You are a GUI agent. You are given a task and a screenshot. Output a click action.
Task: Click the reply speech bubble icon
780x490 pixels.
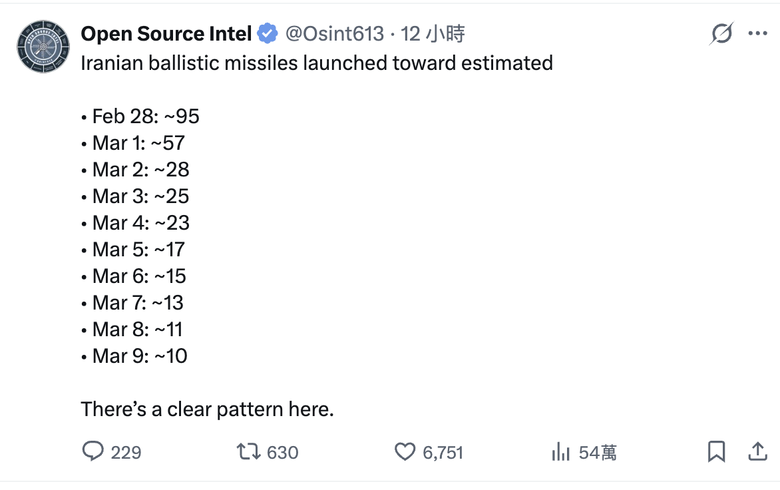[x=93, y=451]
